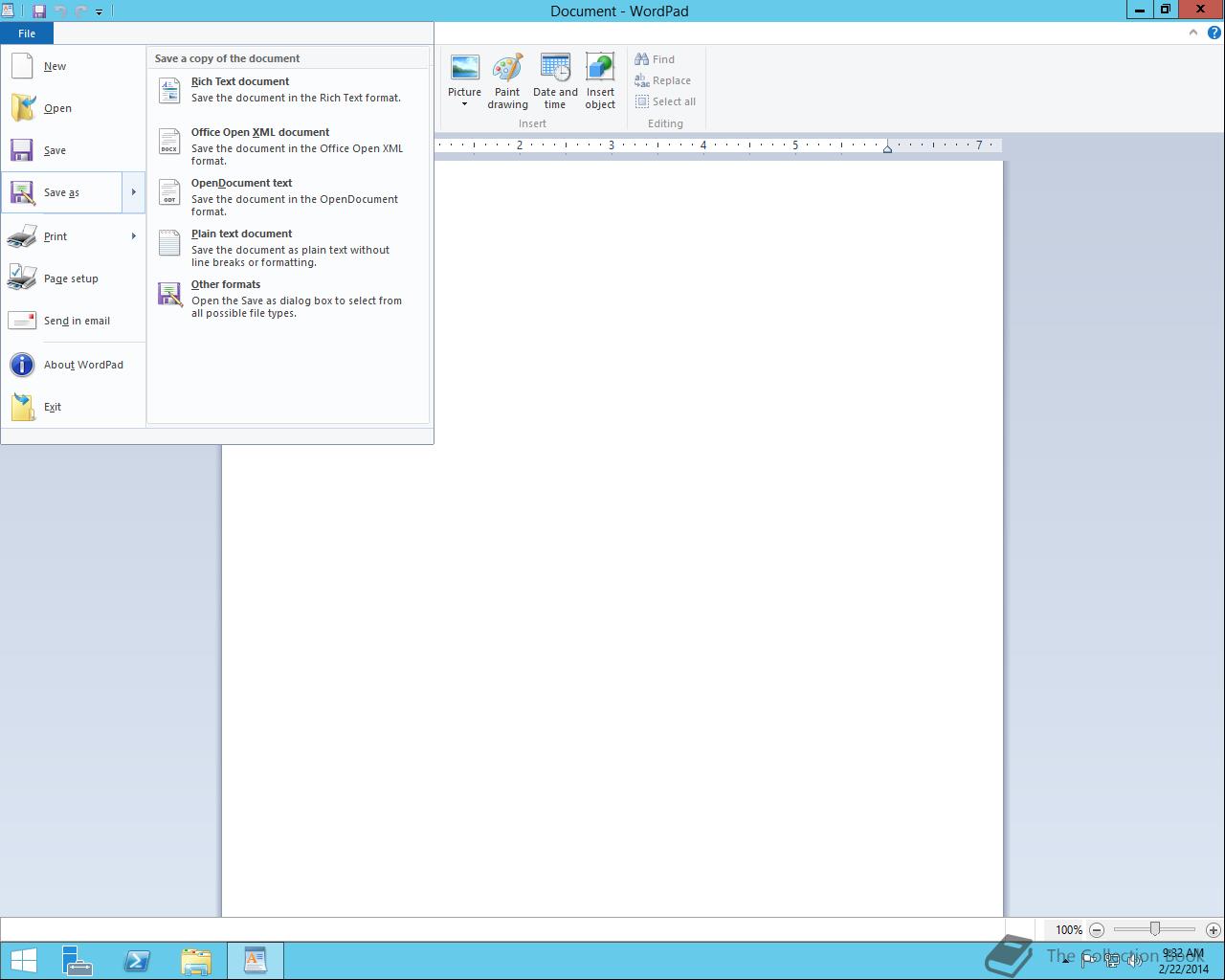
Task: Click the Action Center flag tray icon
Action: pyautogui.click(x=1090, y=961)
